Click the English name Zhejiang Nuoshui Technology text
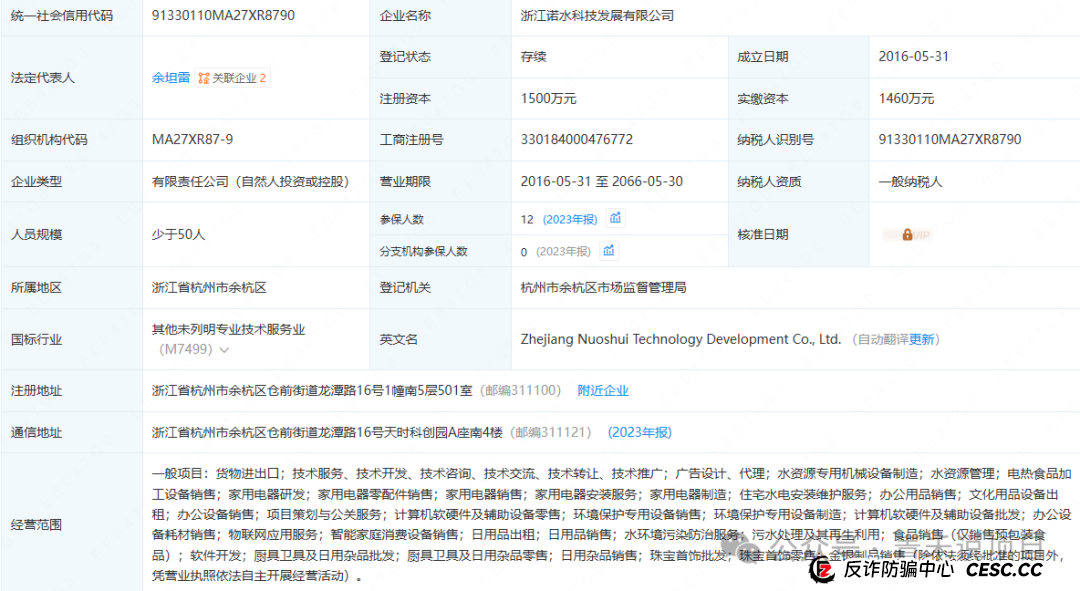Viewport: 1080px width, 591px height. 680,339
